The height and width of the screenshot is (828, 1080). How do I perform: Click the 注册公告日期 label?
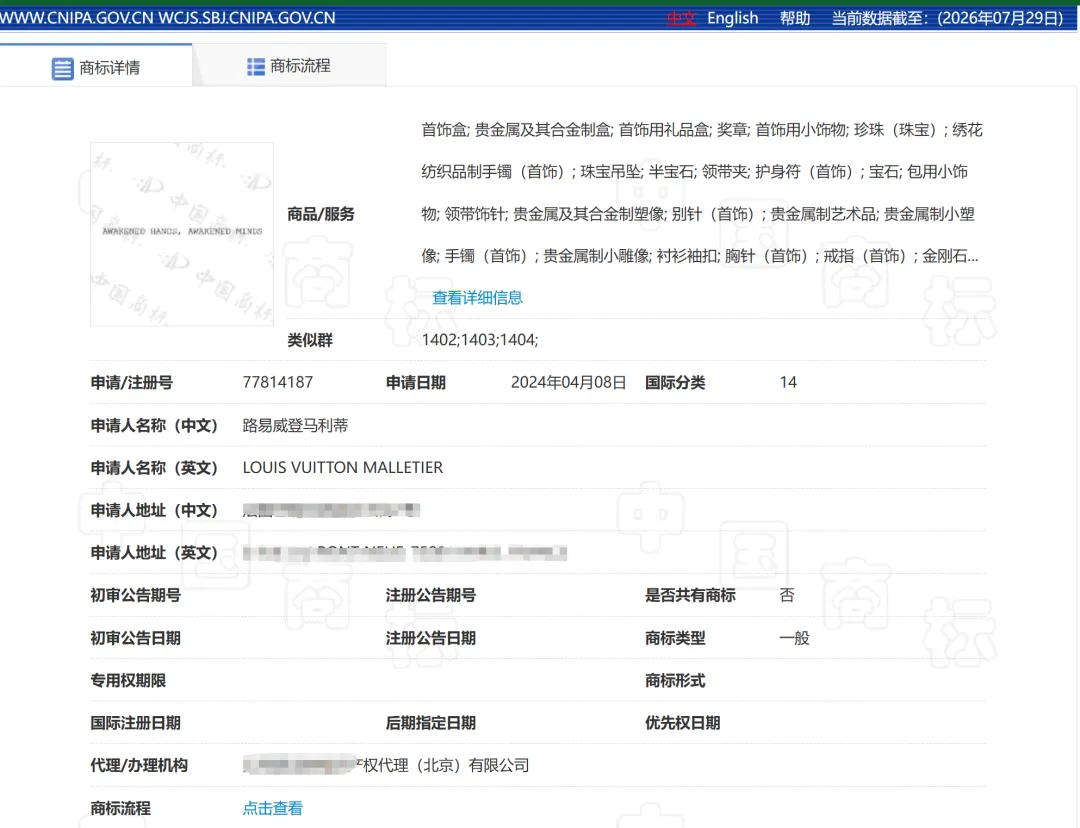pyautogui.click(x=431, y=638)
